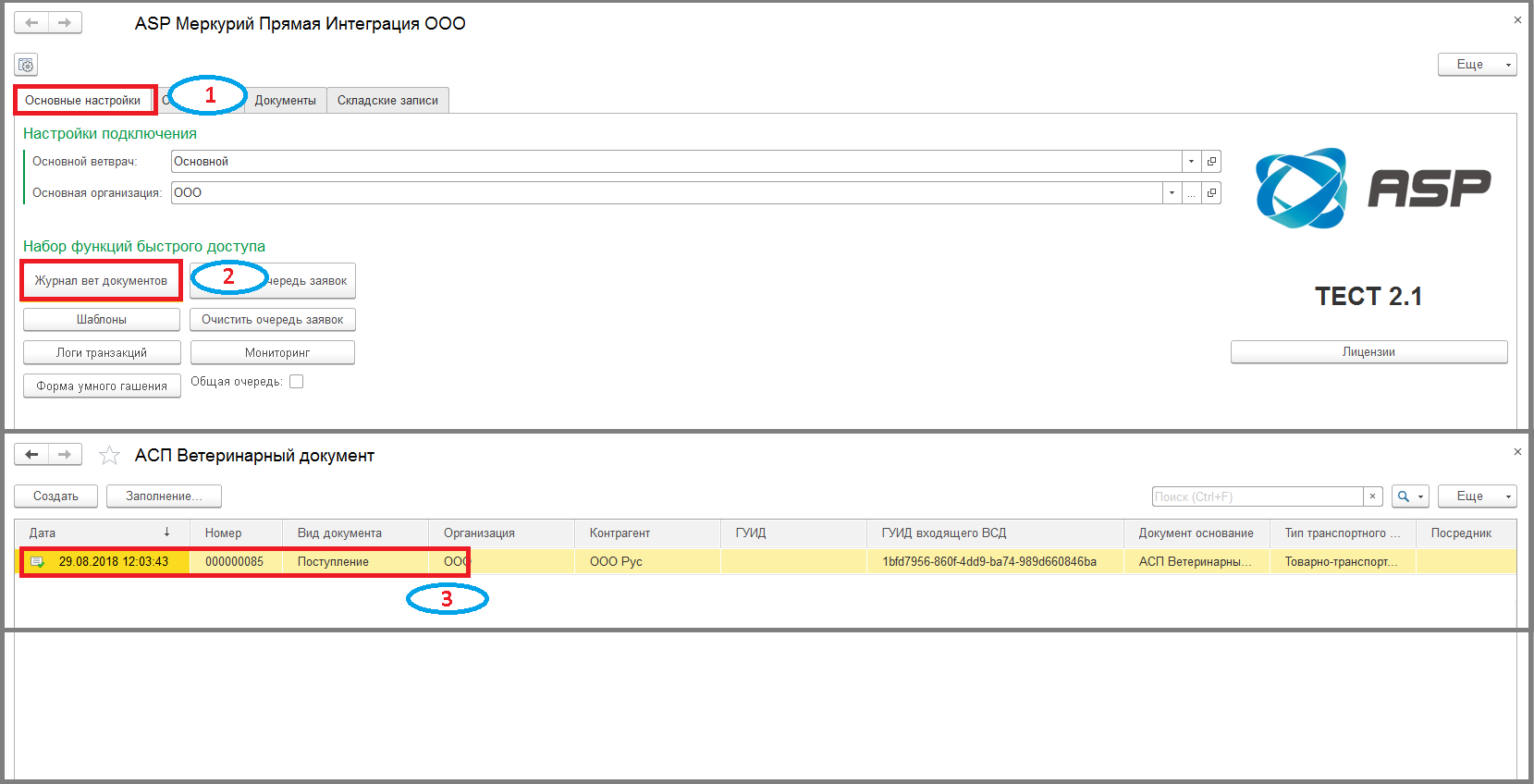The image size is (1534, 784).
Task: Click the back arrow in the ASP Меркурий window
Action: pos(31,22)
